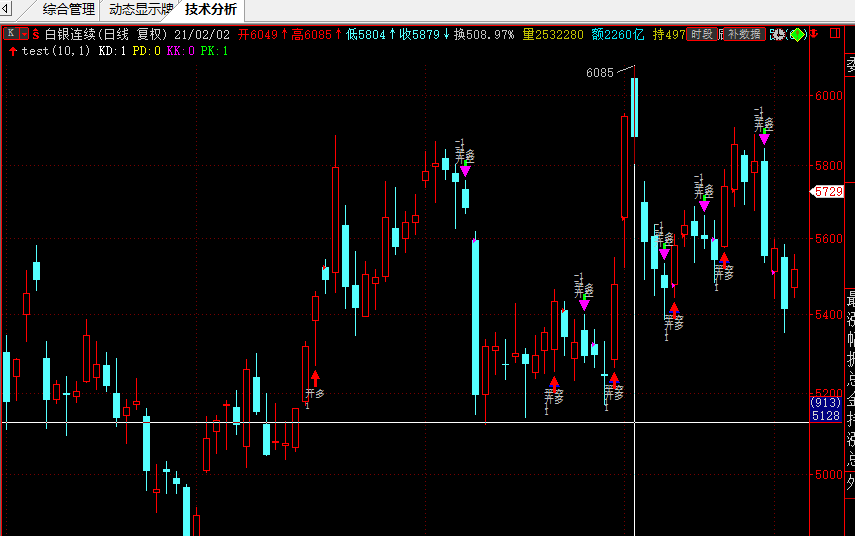Click the K chart-type button
The width and height of the screenshot is (855, 536).
click(x=11, y=34)
